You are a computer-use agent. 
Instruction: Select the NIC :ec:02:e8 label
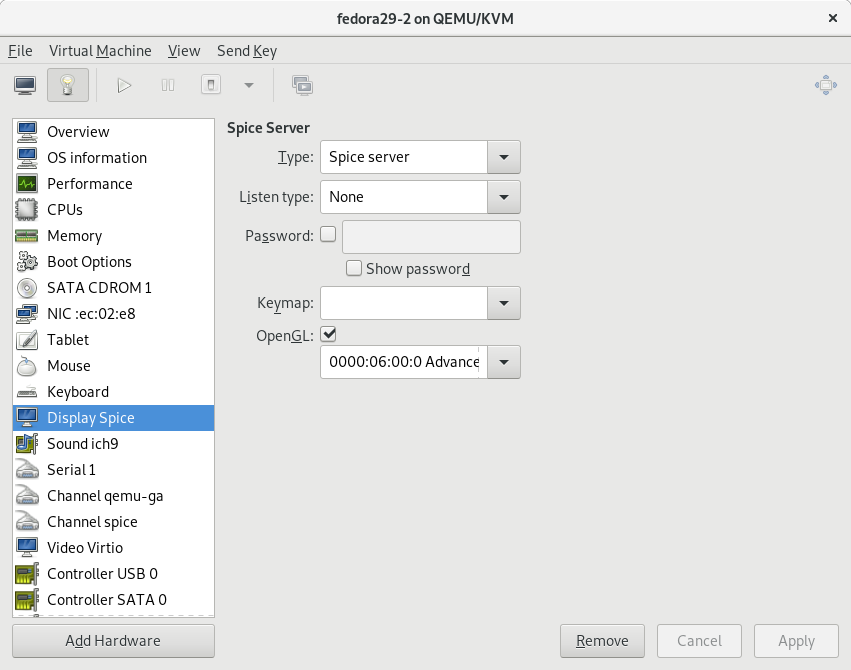coord(91,314)
